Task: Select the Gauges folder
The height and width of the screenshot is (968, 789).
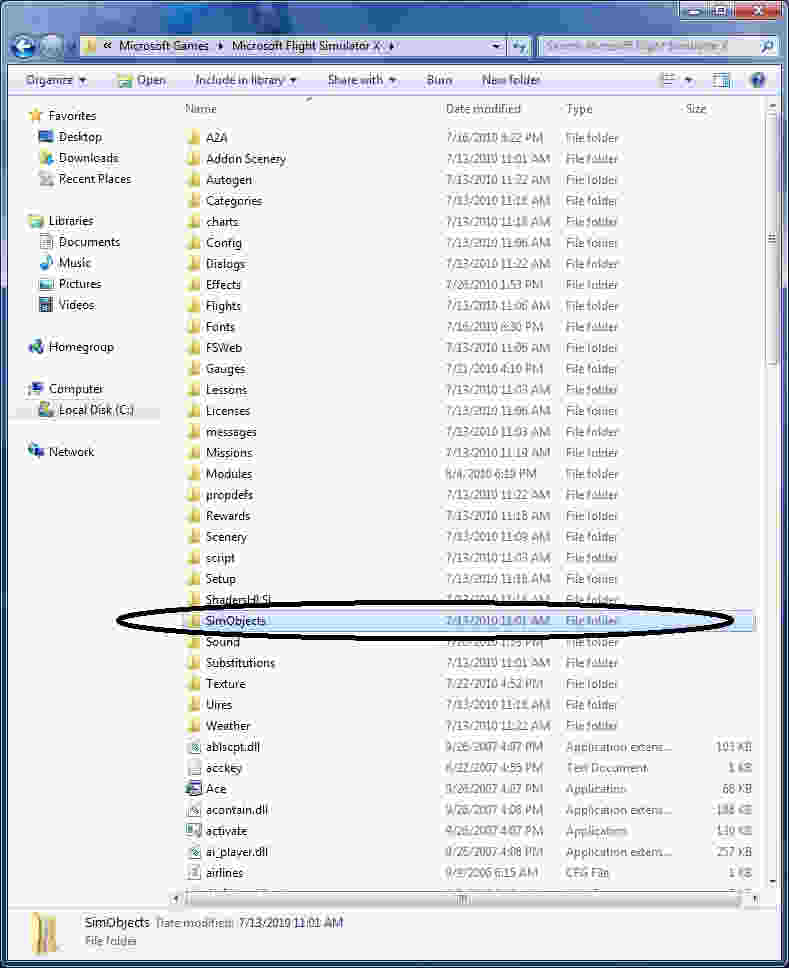Action: click(225, 369)
